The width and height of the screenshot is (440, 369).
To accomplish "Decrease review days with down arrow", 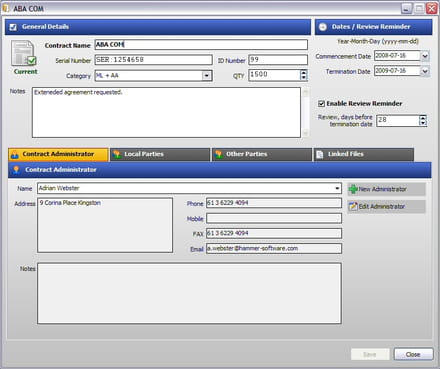I will (423, 123).
